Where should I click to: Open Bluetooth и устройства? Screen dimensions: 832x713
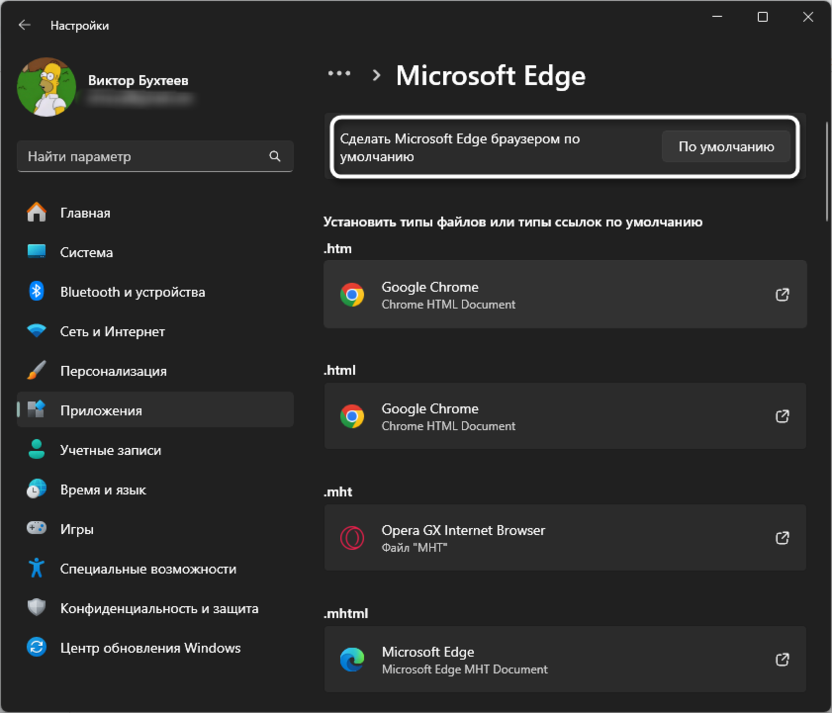[x=132, y=292]
